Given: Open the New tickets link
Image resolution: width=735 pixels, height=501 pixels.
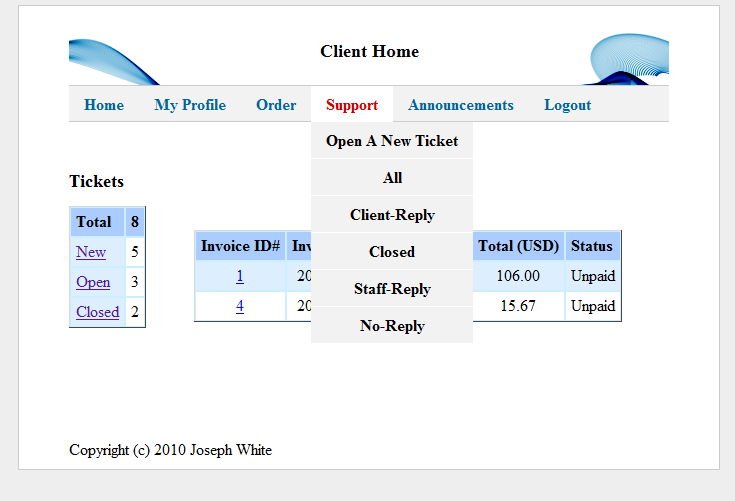Looking at the screenshot, I should (90, 252).
